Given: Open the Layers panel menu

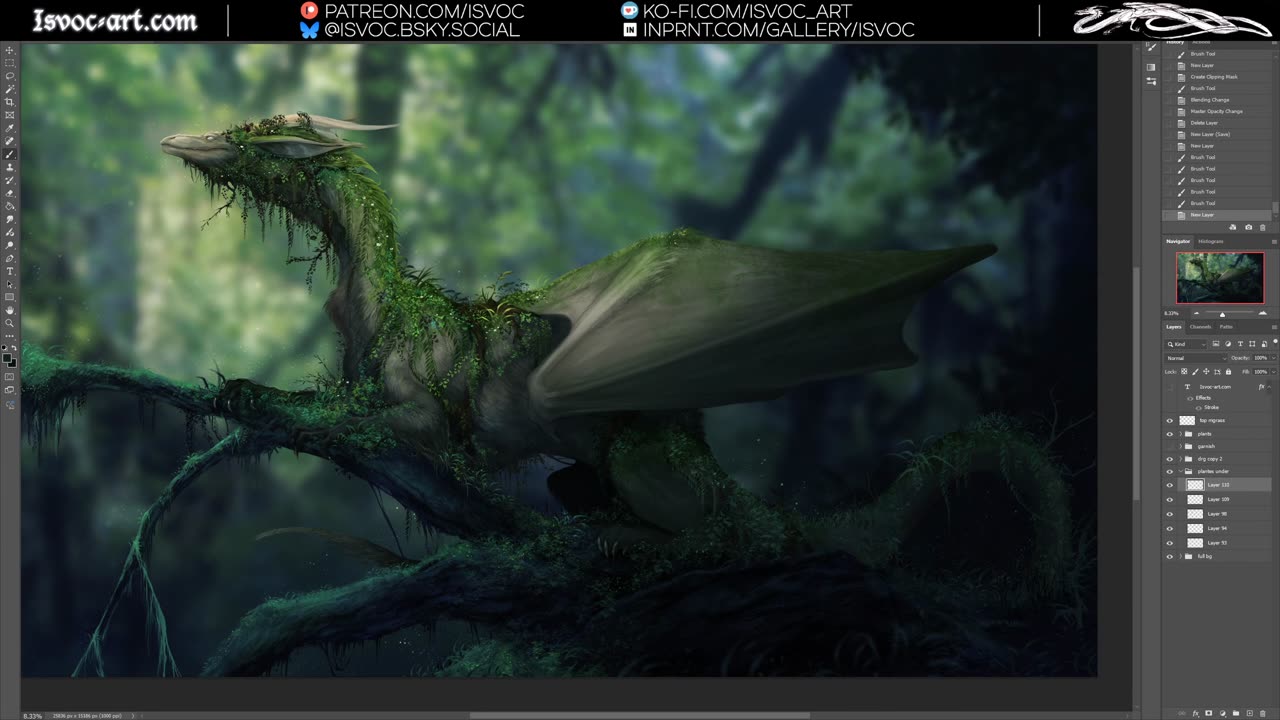Looking at the screenshot, I should (x=1274, y=327).
